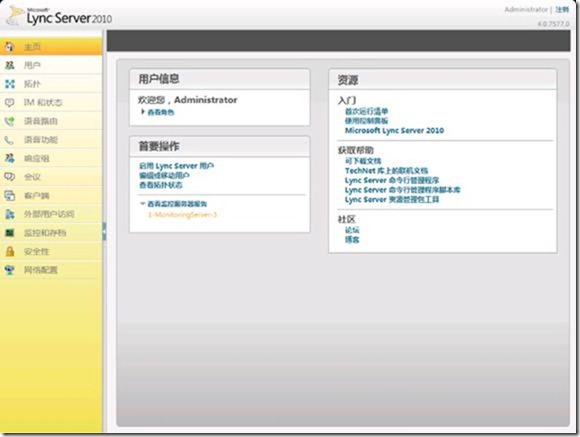Open the 客户端 navigation item
The height and width of the screenshot is (437, 580).
click(x=51, y=195)
